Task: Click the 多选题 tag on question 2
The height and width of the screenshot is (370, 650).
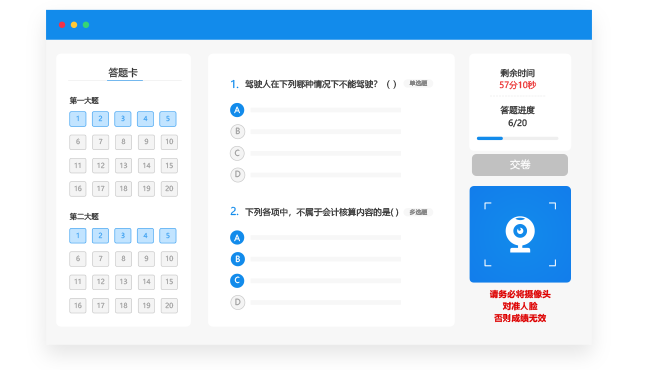Action: pyautogui.click(x=418, y=212)
